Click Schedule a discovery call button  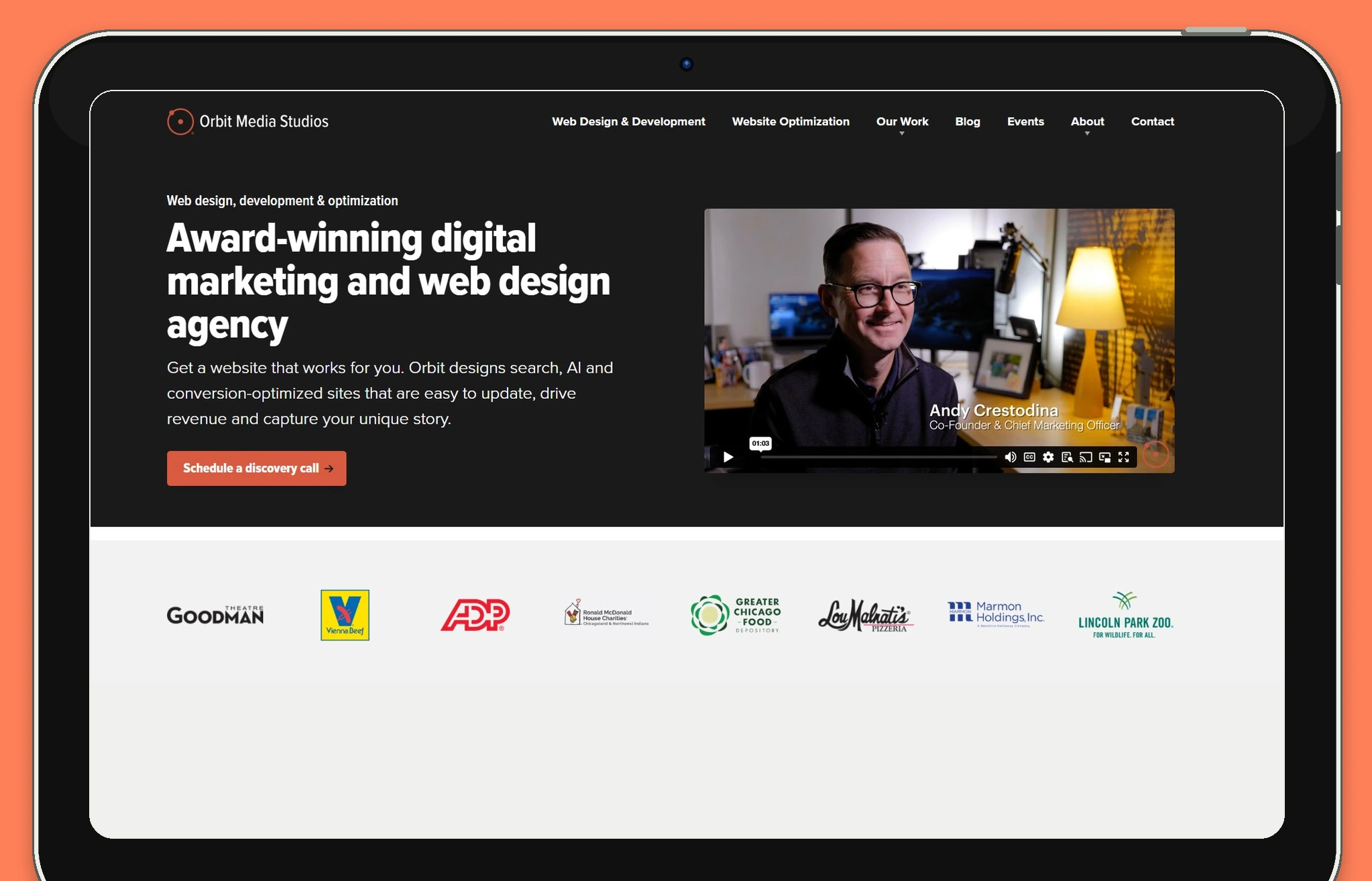[x=256, y=468]
